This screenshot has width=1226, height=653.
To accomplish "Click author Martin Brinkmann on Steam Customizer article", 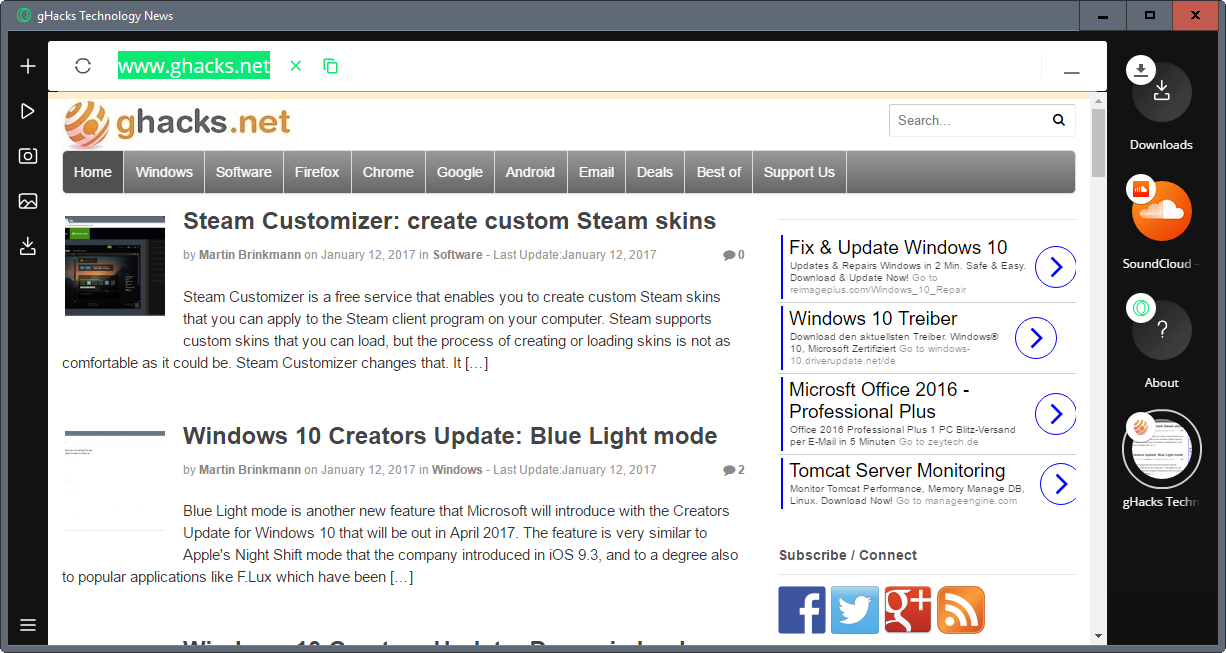I will [x=250, y=255].
